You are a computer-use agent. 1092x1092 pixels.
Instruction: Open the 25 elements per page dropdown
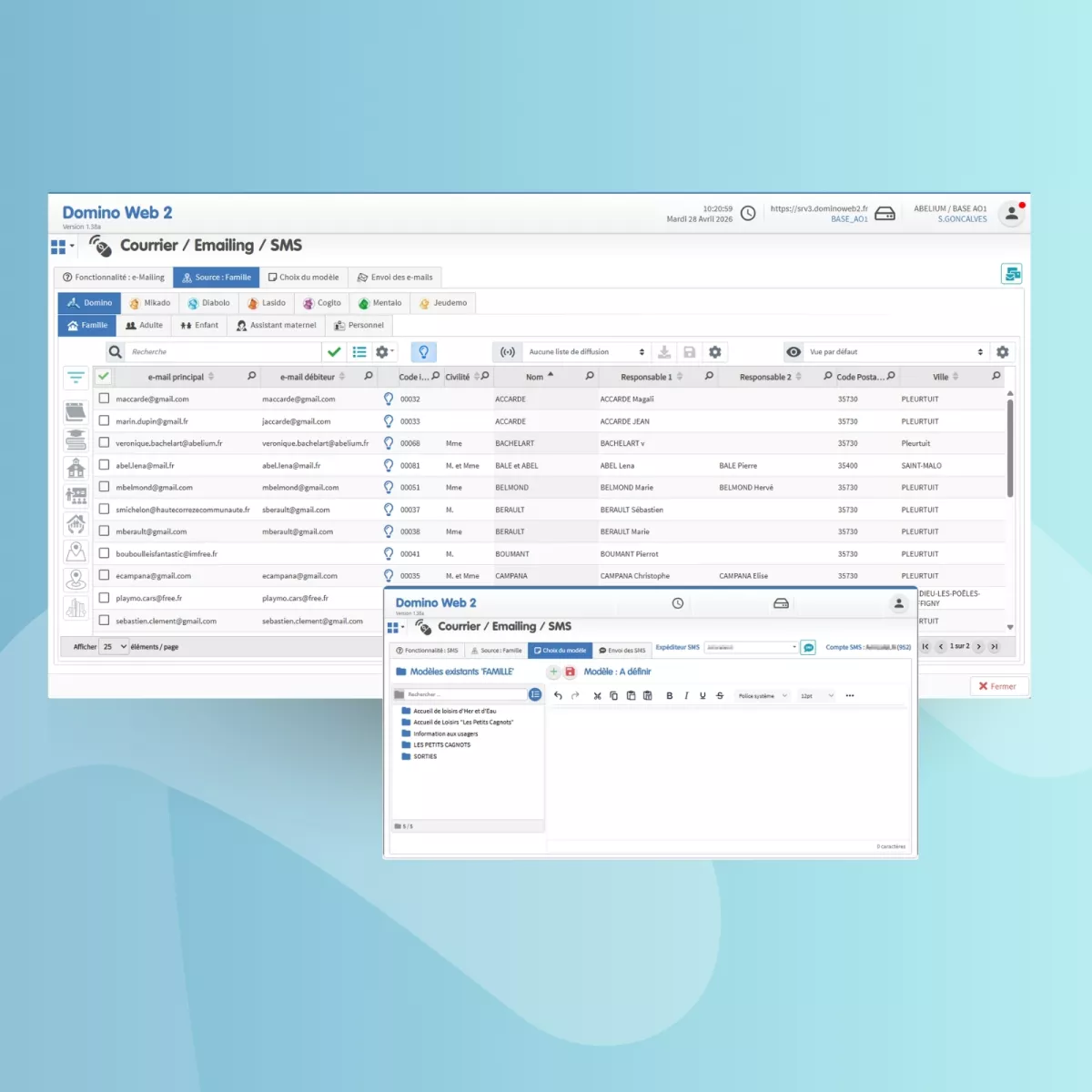(x=114, y=647)
